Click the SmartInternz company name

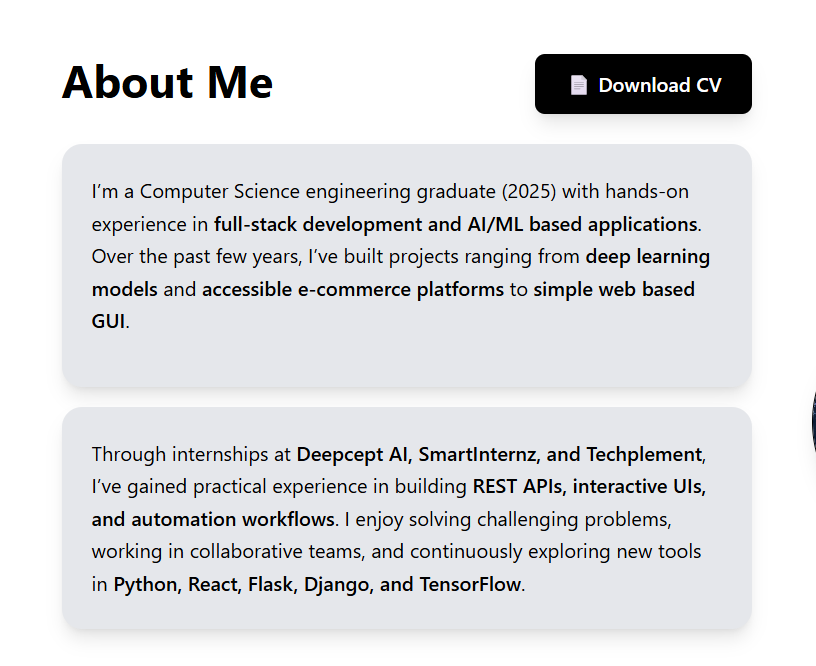click(479, 455)
